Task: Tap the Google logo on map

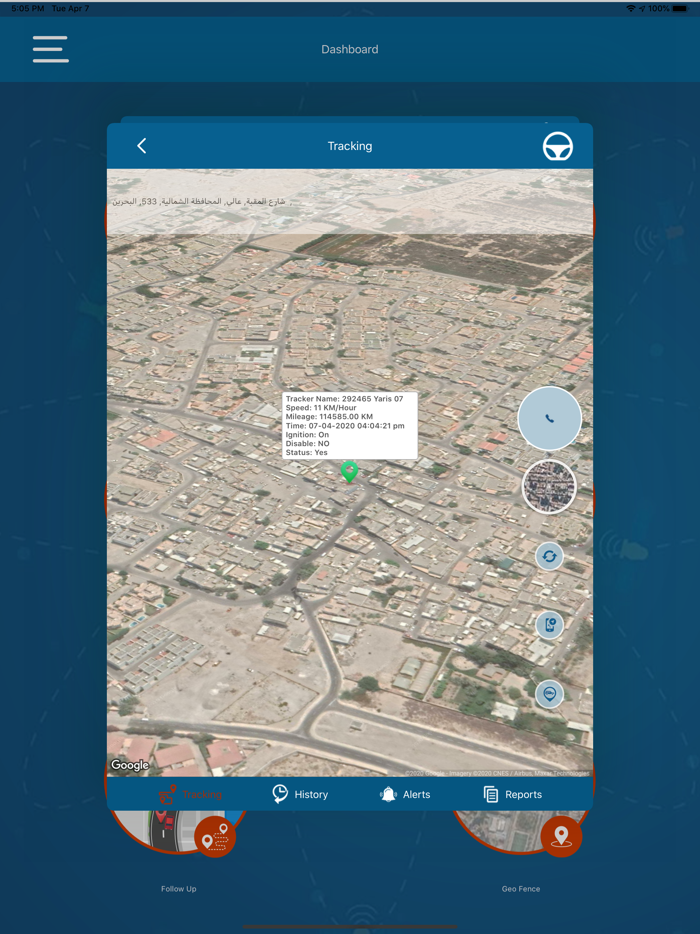Action: (x=130, y=765)
